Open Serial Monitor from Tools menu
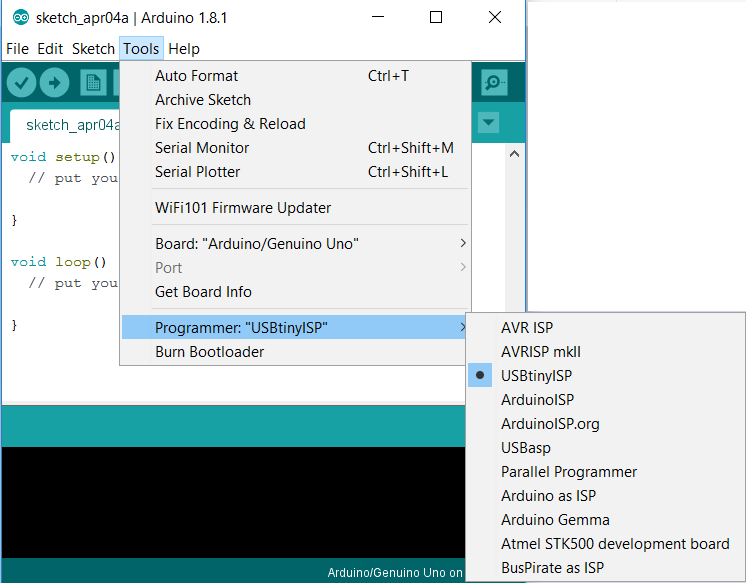 pos(295,148)
